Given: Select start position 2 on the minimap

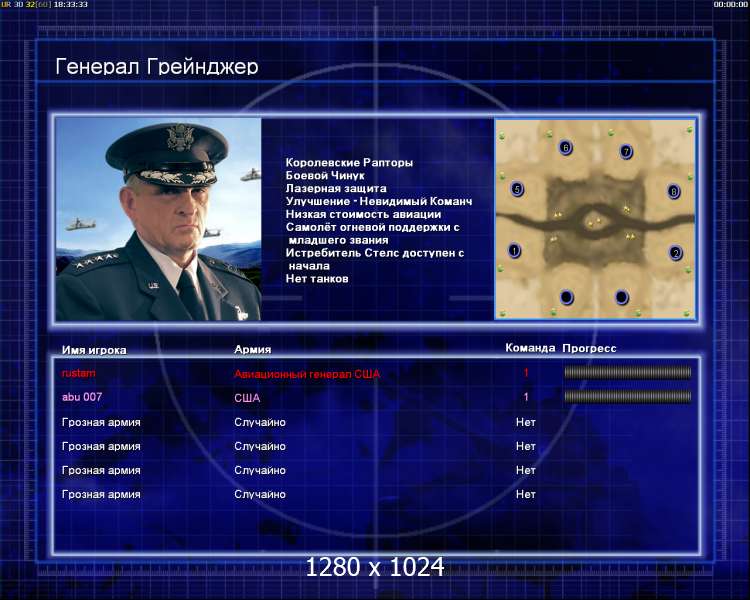Looking at the screenshot, I should [x=675, y=253].
